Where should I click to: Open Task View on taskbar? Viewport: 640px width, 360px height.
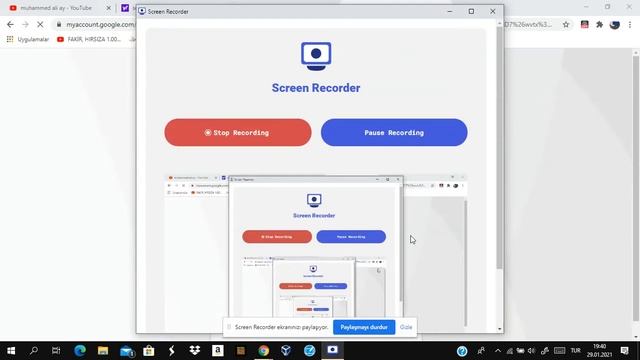point(56,351)
